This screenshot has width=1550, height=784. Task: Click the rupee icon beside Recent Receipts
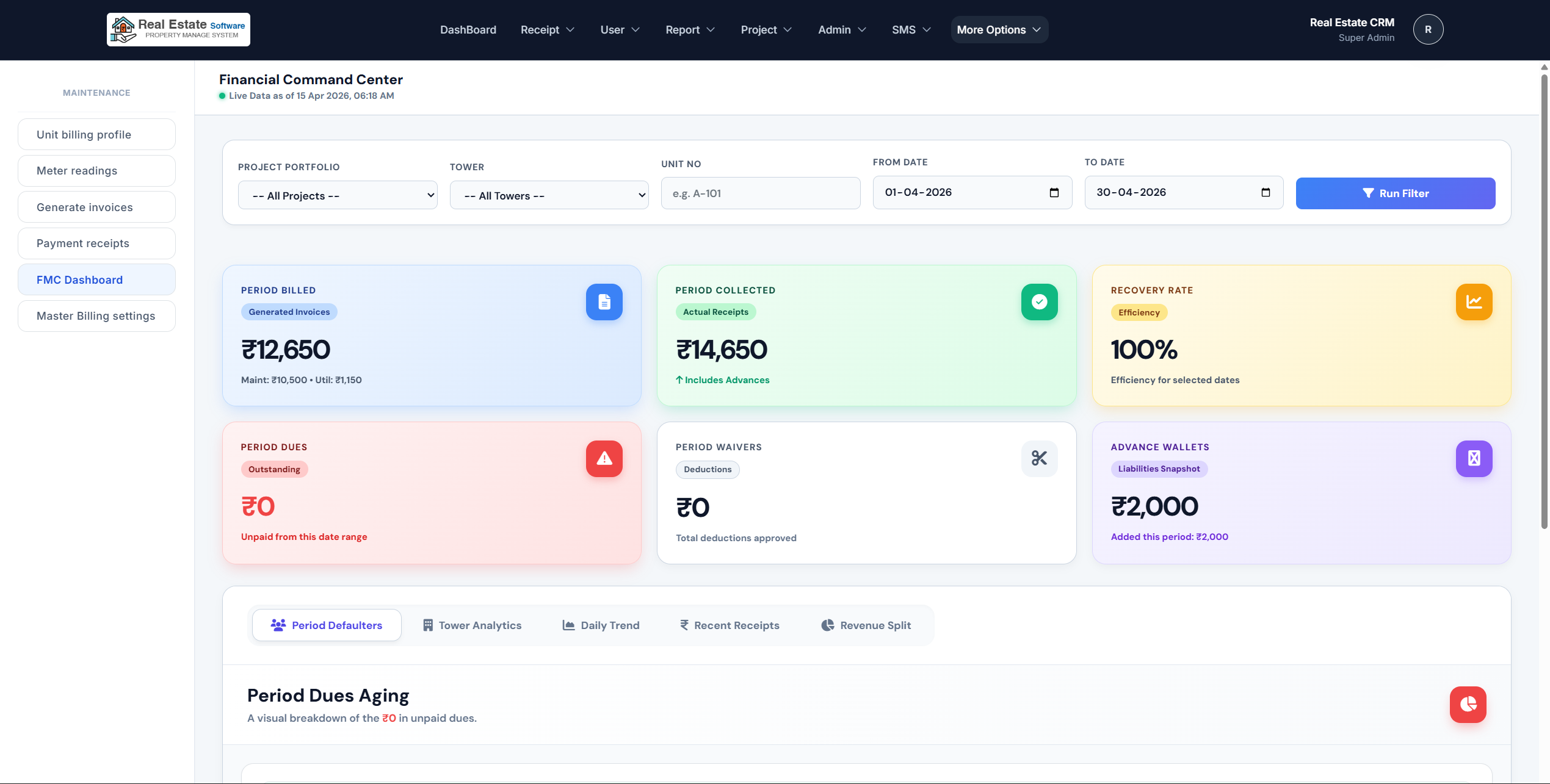coord(684,624)
